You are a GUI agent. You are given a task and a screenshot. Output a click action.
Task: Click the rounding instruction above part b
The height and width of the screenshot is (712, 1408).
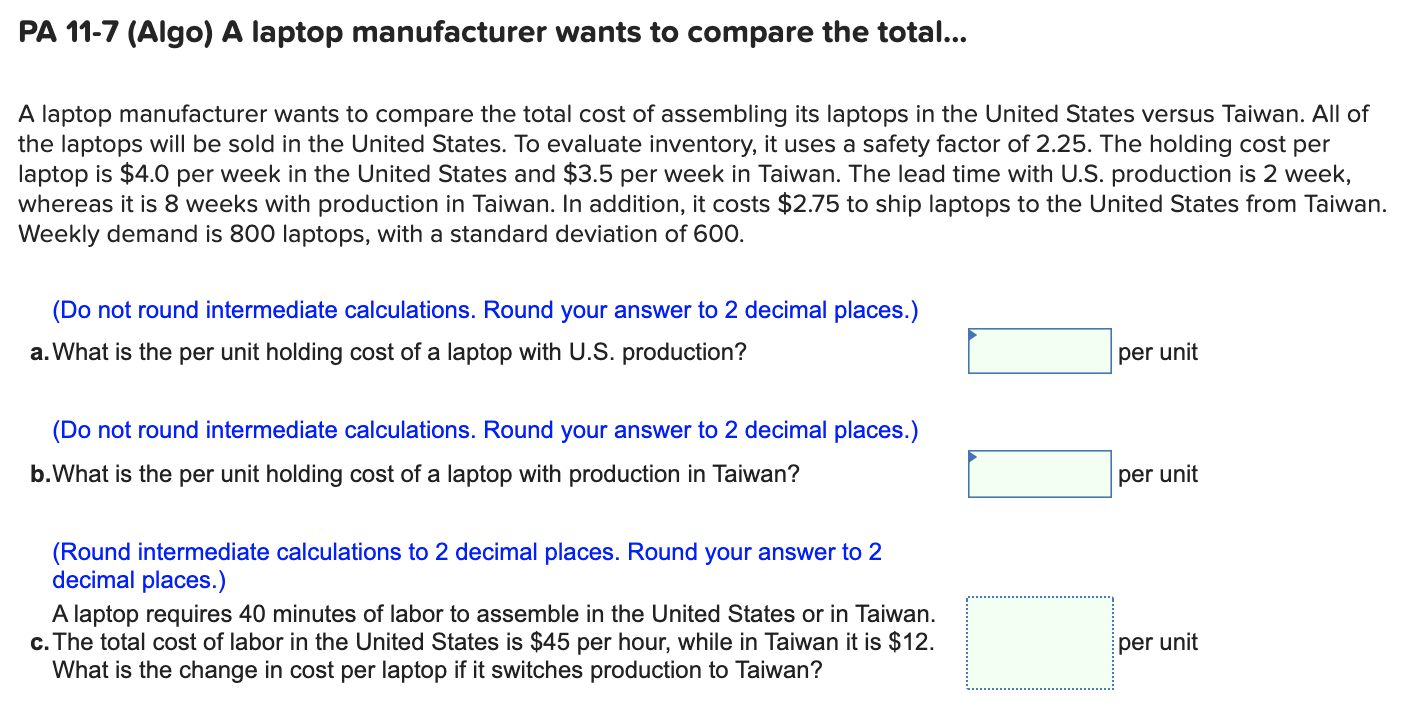click(484, 429)
